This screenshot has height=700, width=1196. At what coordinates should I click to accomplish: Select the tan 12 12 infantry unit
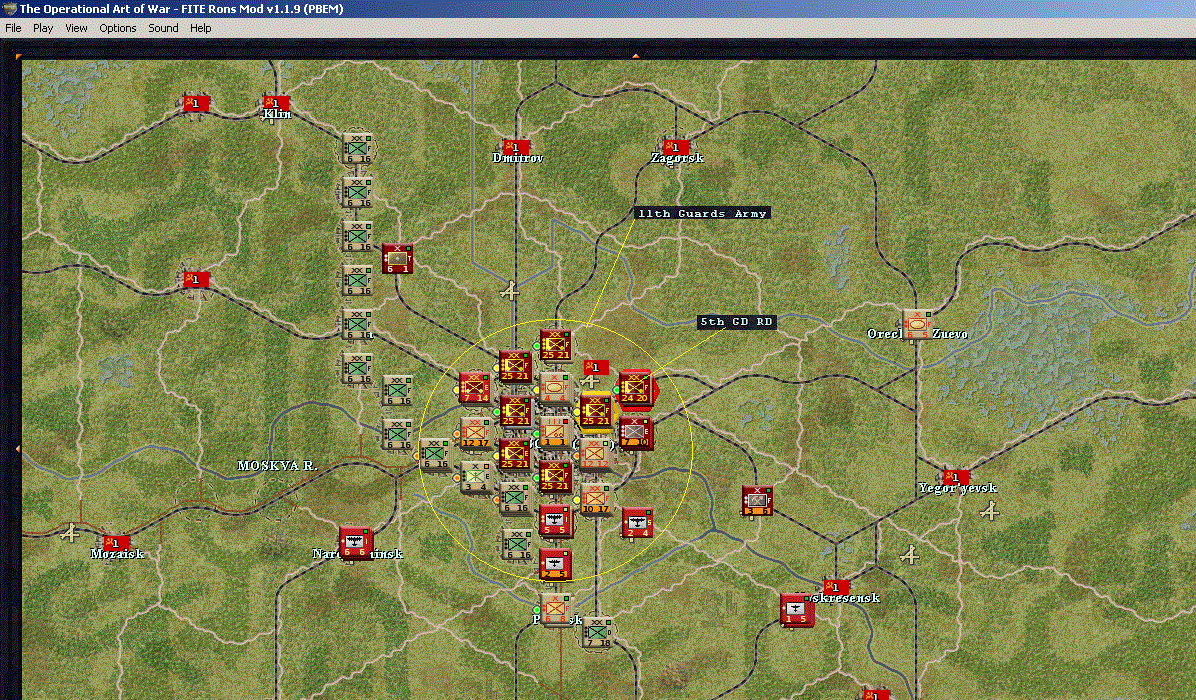[x=595, y=454]
